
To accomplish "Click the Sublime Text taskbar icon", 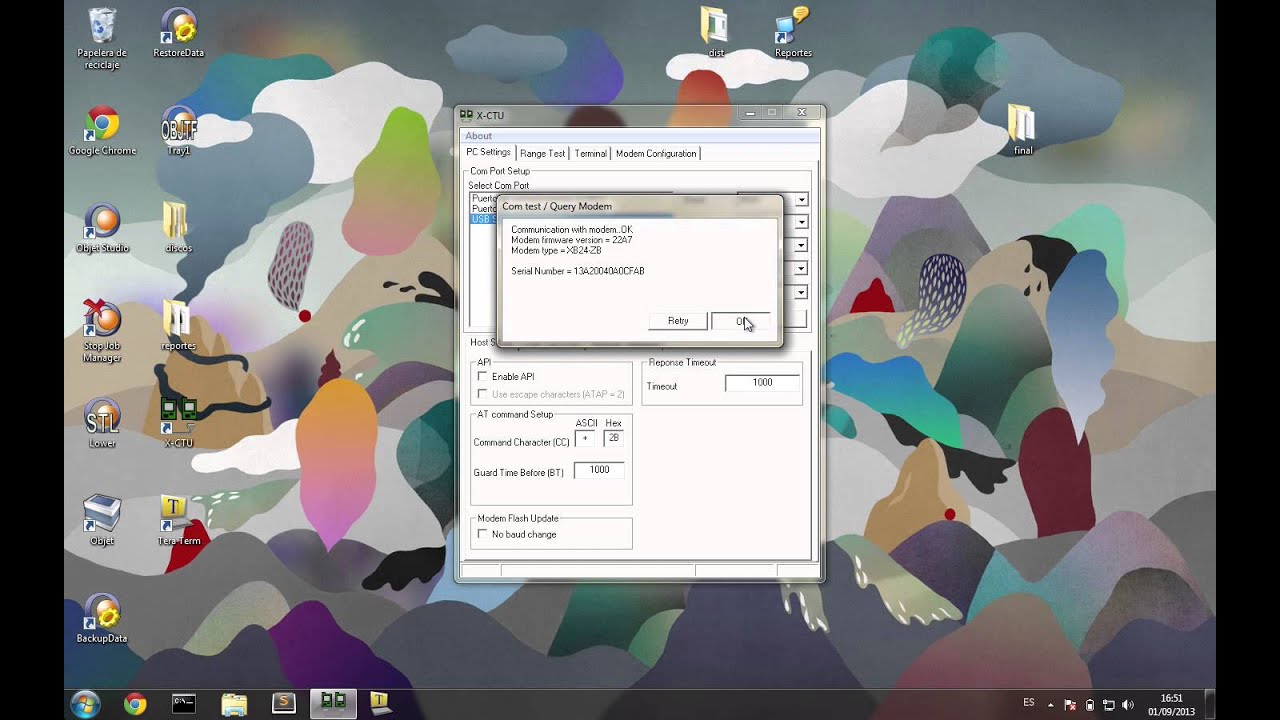I will (x=283, y=704).
